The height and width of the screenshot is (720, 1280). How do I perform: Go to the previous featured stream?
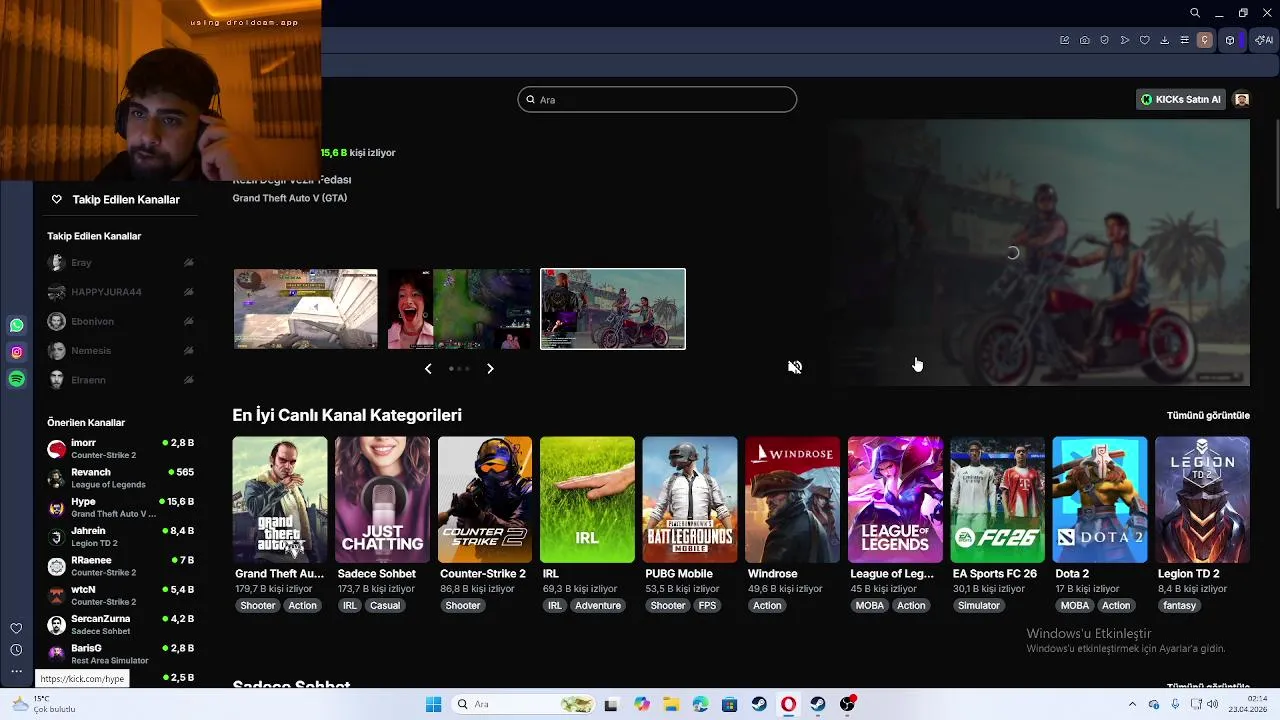pyautogui.click(x=428, y=368)
